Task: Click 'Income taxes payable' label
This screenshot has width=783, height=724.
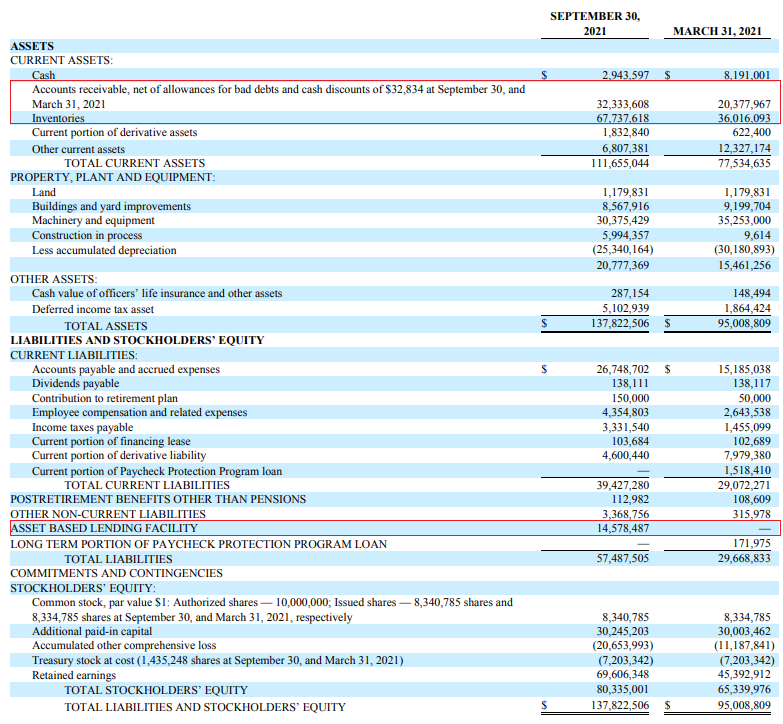Action: [82, 427]
